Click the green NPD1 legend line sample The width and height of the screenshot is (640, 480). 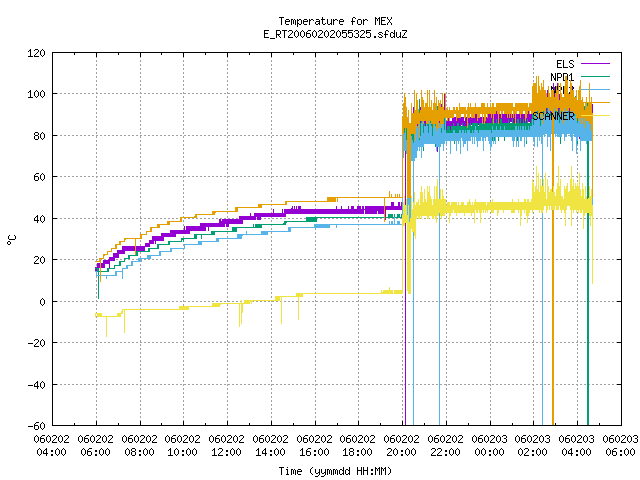pos(595,76)
